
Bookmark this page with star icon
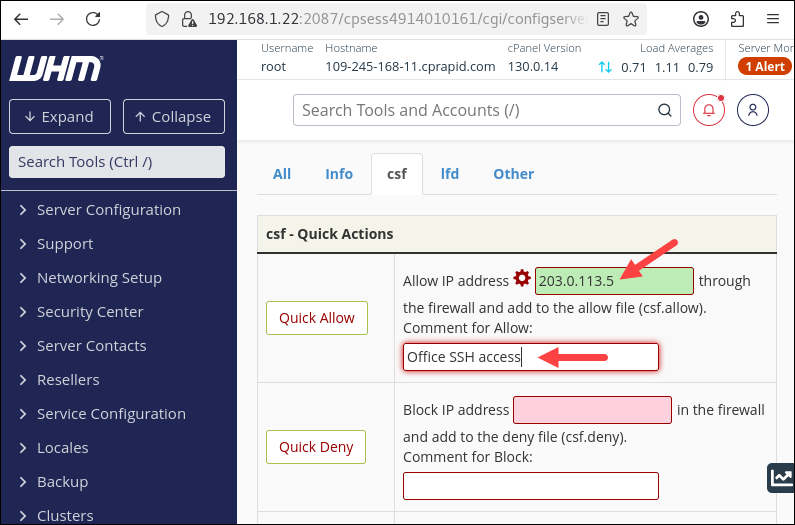coord(631,19)
